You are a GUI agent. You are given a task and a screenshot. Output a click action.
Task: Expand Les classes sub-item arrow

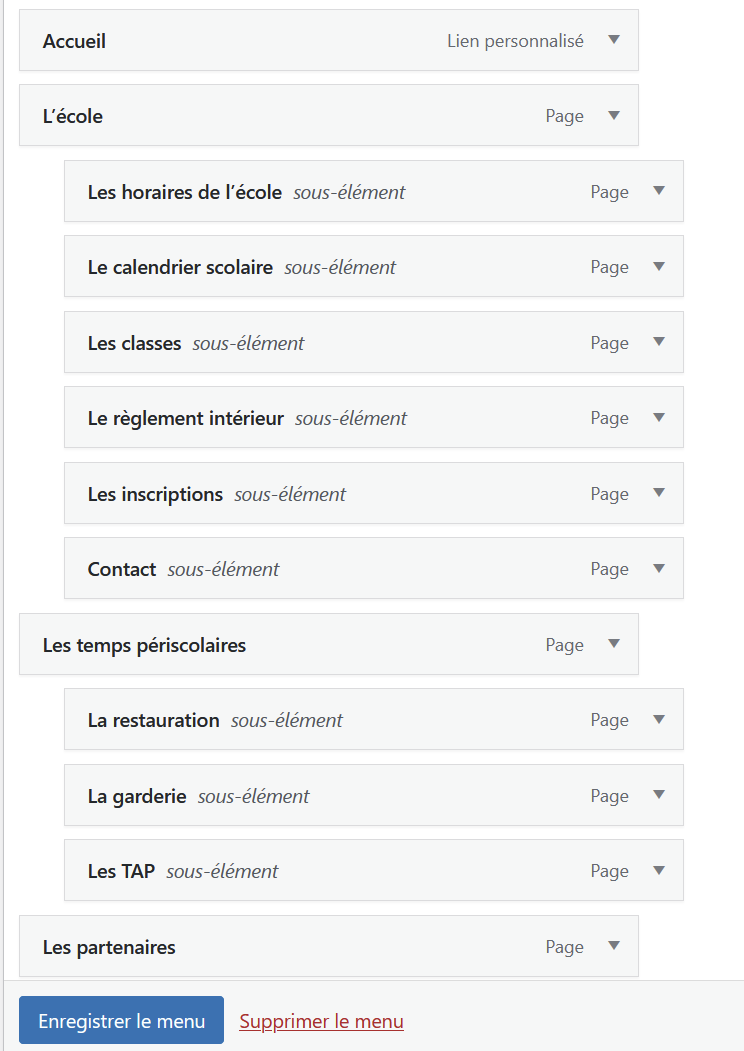coord(659,342)
